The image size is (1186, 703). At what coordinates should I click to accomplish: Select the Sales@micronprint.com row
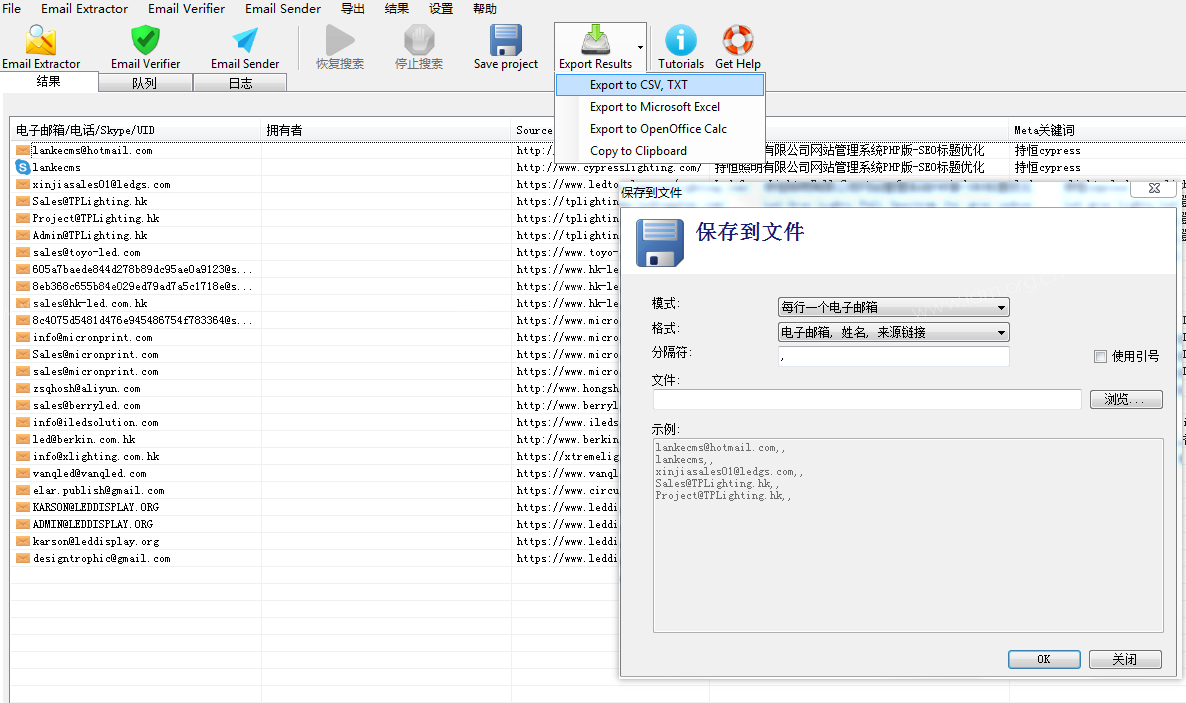click(x=315, y=354)
